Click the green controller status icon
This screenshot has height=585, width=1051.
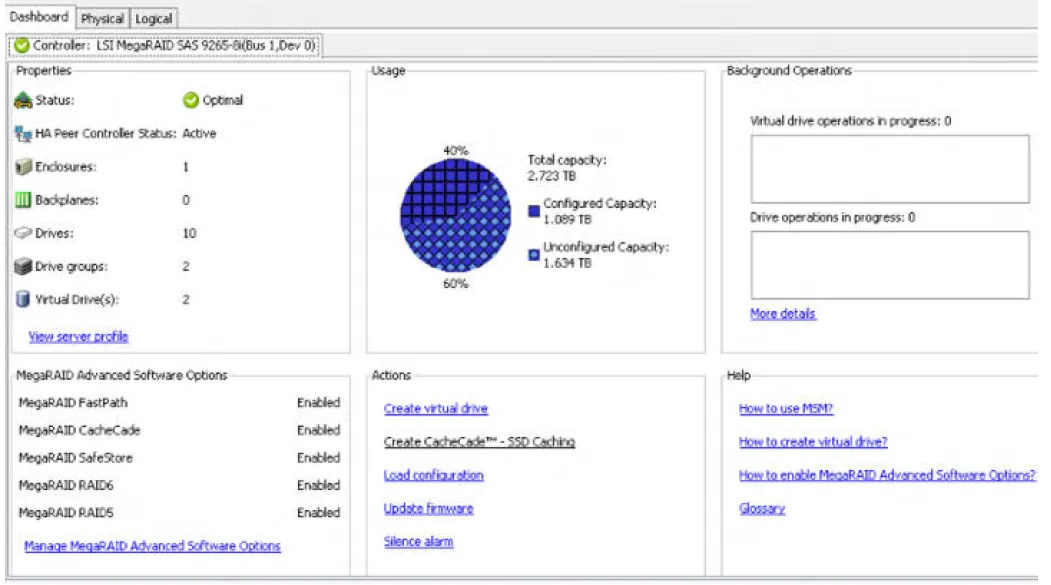[21, 46]
